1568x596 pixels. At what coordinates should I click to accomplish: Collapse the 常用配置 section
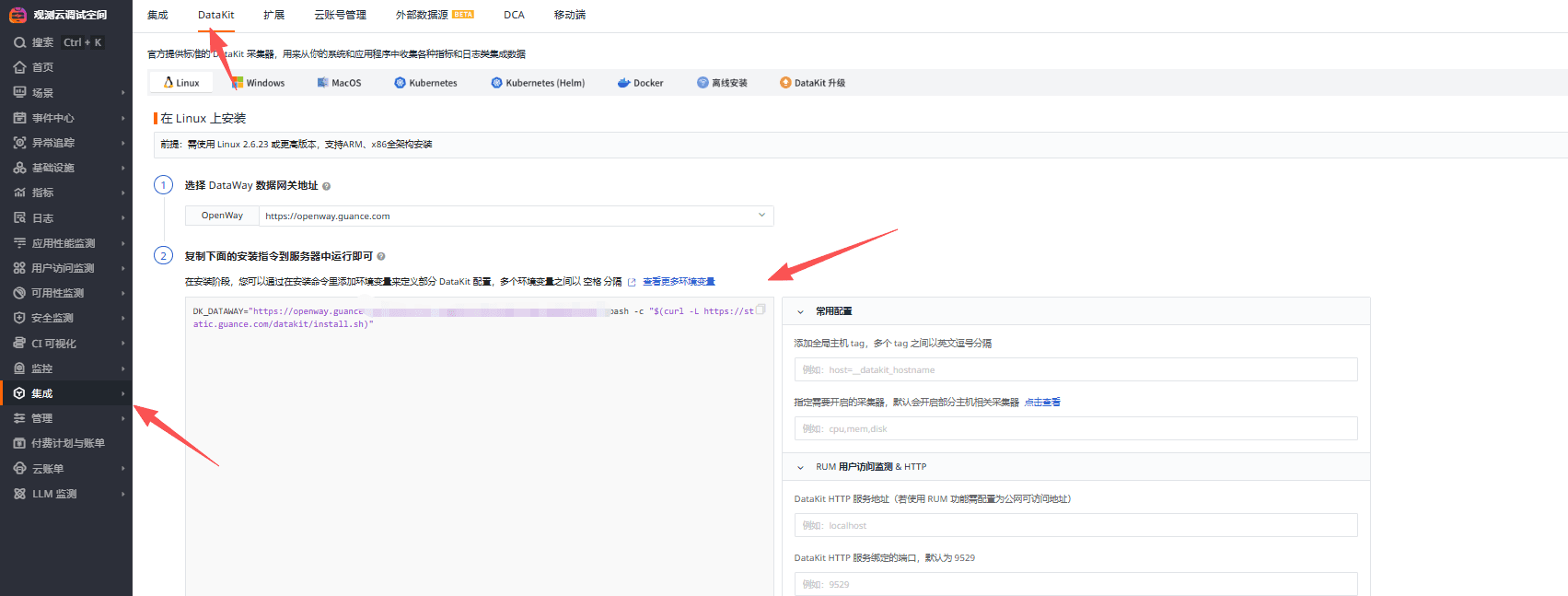pos(800,312)
